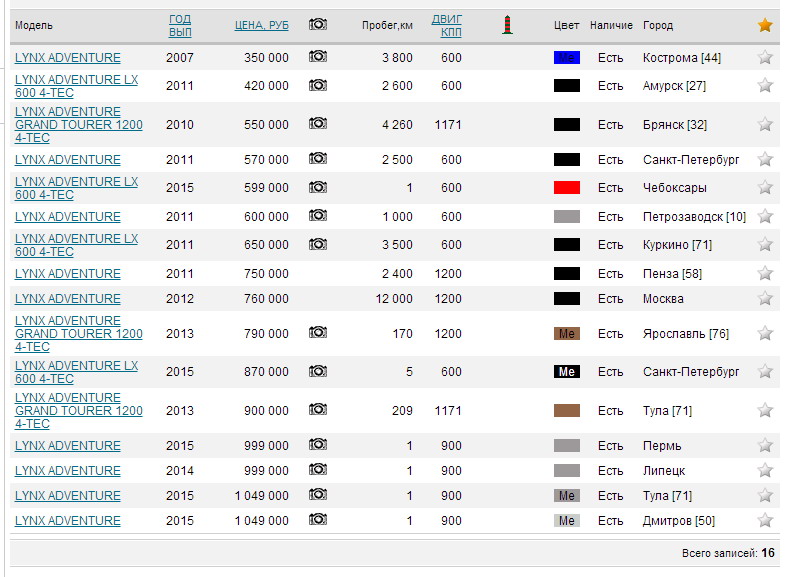Viewport: 801px width, 577px height.
Task: Open the Grand Tourer 1200 listing from Брянск
Action: [79, 125]
